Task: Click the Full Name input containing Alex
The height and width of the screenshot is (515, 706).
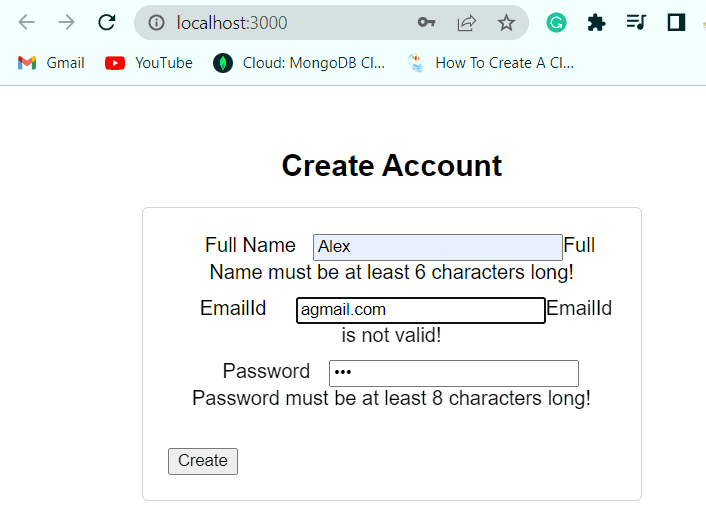Action: [438, 247]
